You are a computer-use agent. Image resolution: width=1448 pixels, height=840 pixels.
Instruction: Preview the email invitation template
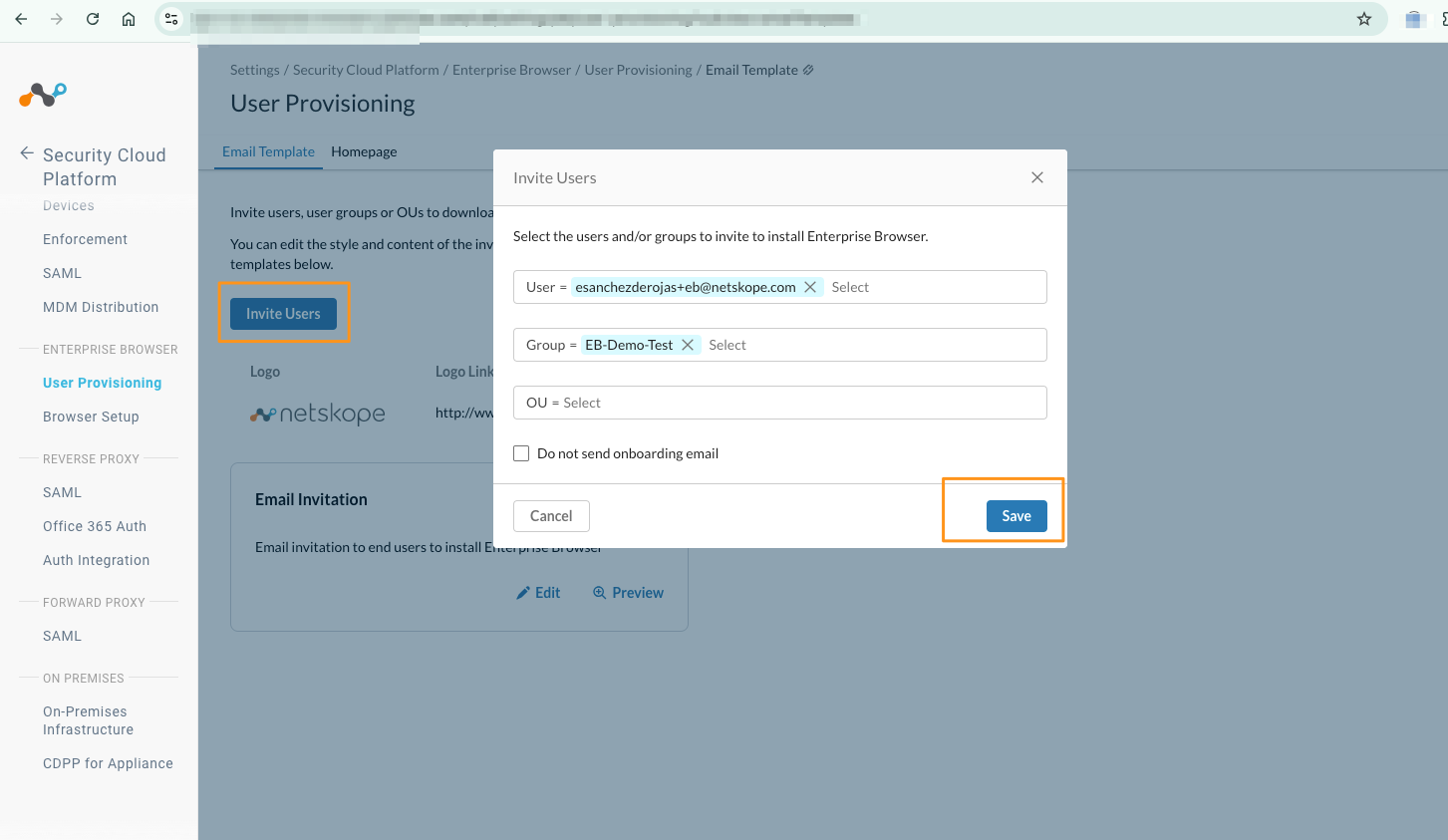[628, 593]
